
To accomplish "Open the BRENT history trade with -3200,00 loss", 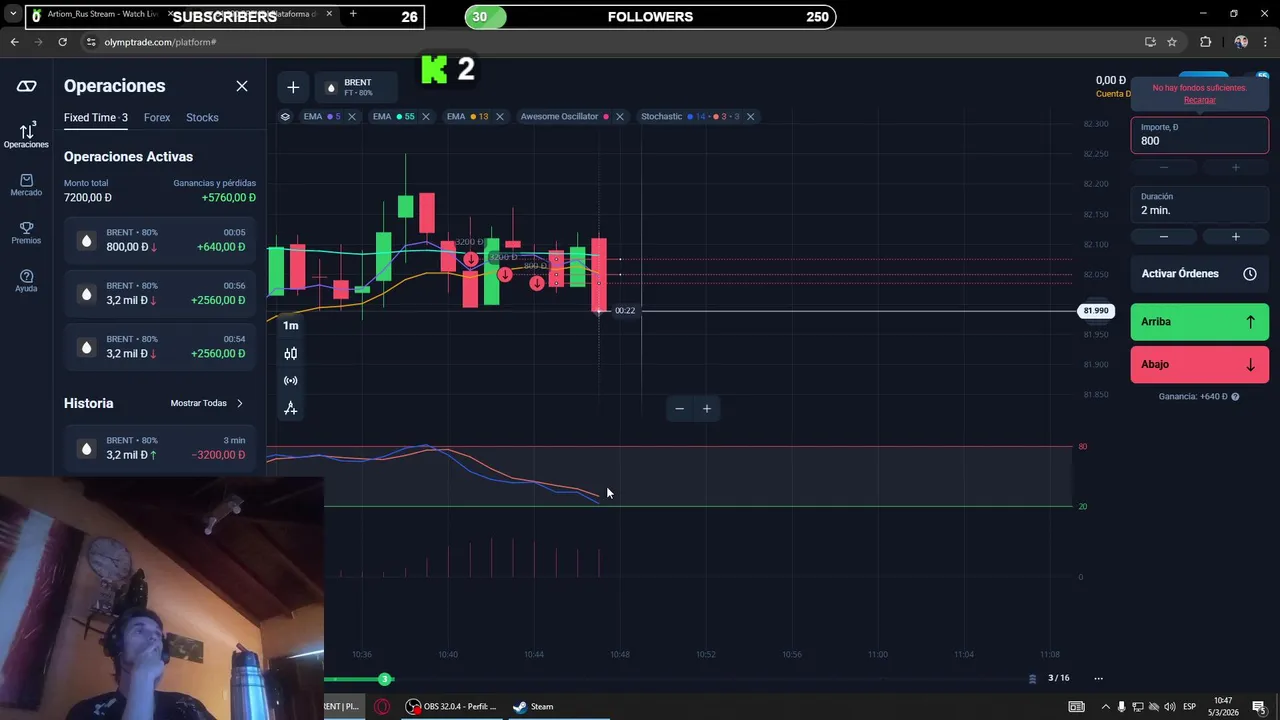I will pyautogui.click(x=160, y=447).
